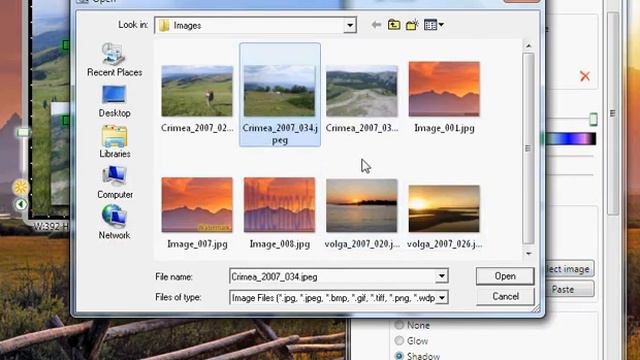
Task: Click the file list scroll down arrow
Action: (x=529, y=253)
